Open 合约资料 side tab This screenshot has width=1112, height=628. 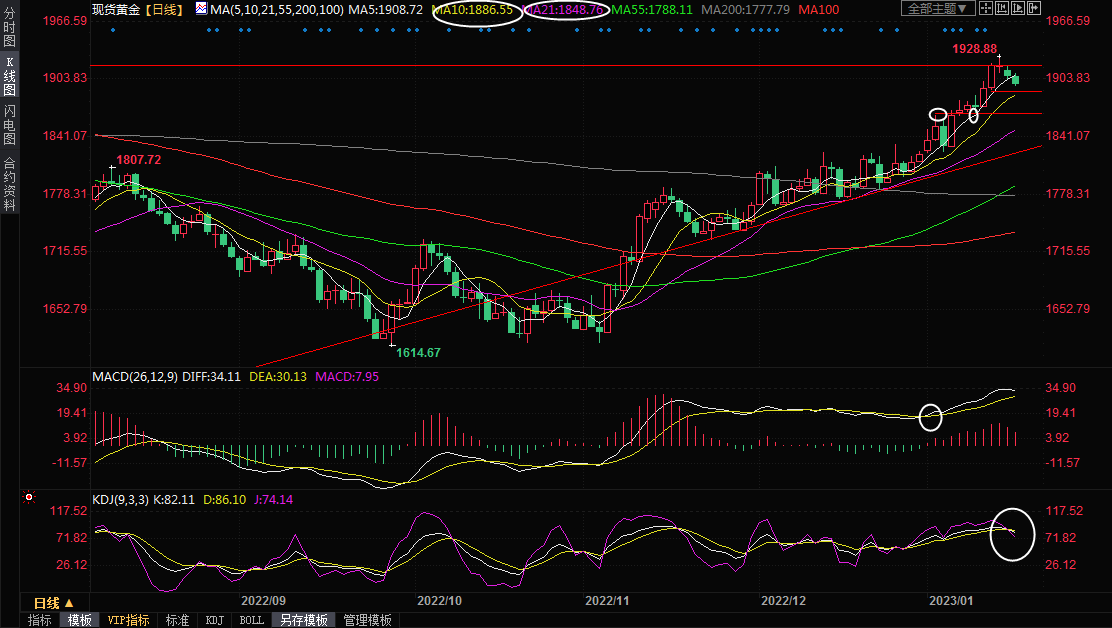[10, 183]
